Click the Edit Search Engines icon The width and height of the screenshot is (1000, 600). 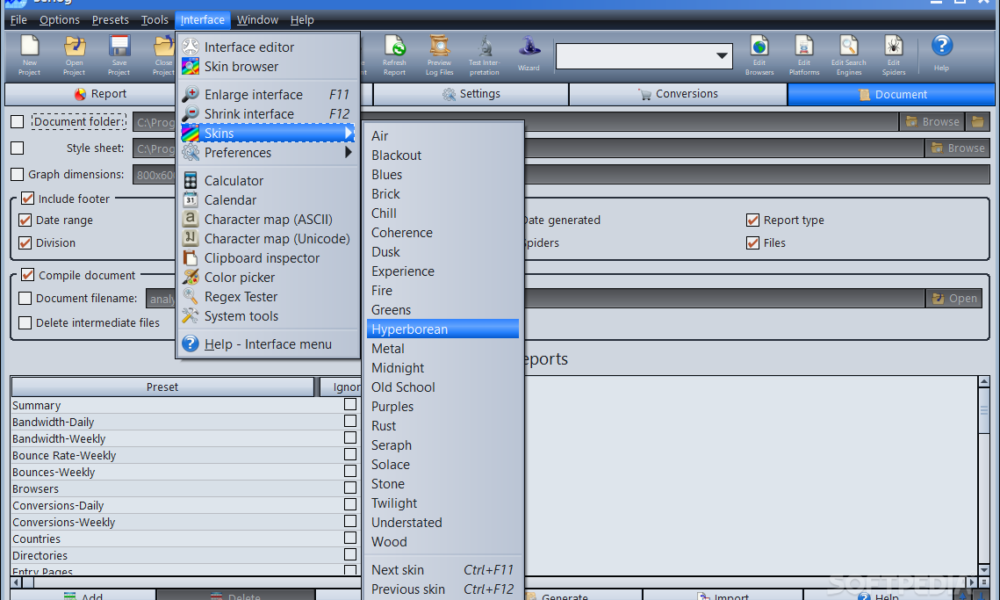pos(849,54)
